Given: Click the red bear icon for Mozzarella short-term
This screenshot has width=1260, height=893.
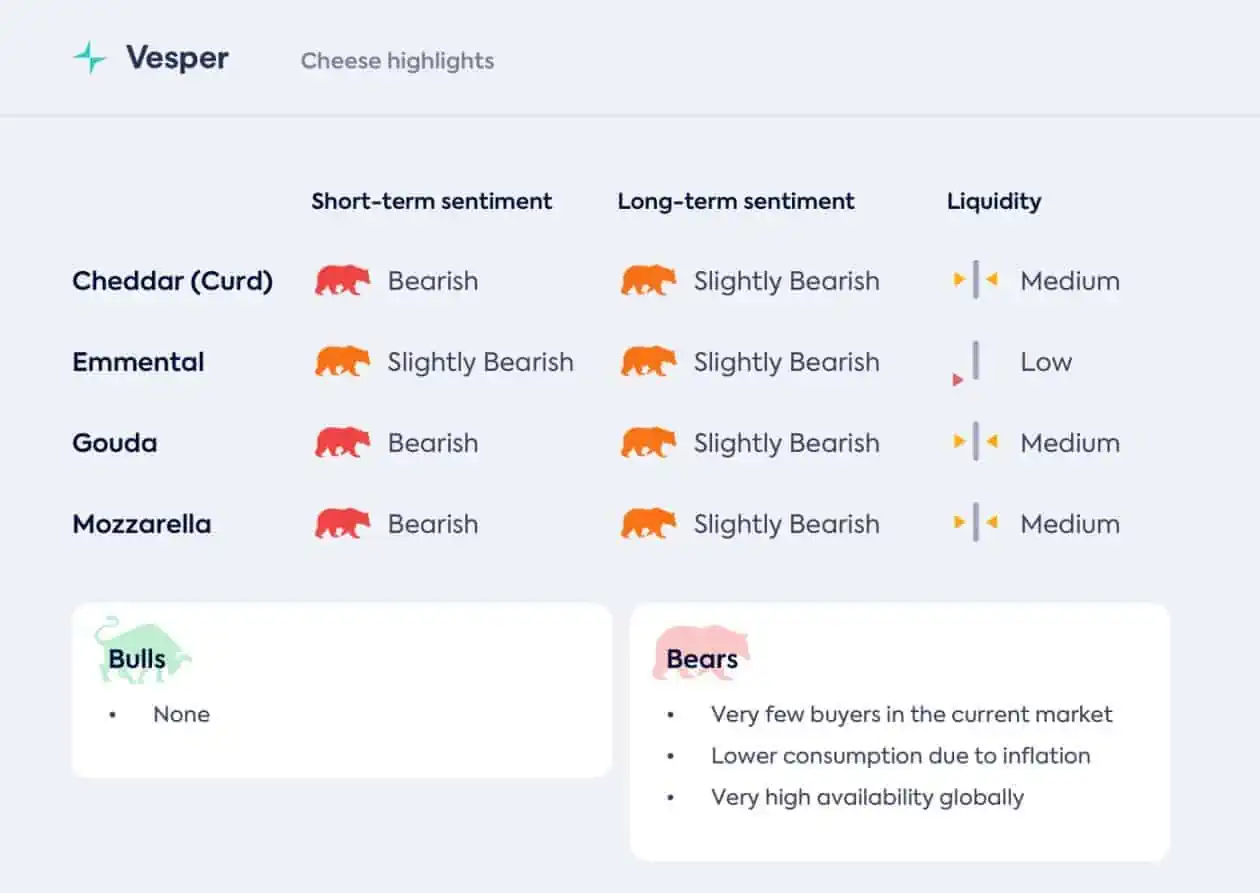Looking at the screenshot, I should pos(343,524).
